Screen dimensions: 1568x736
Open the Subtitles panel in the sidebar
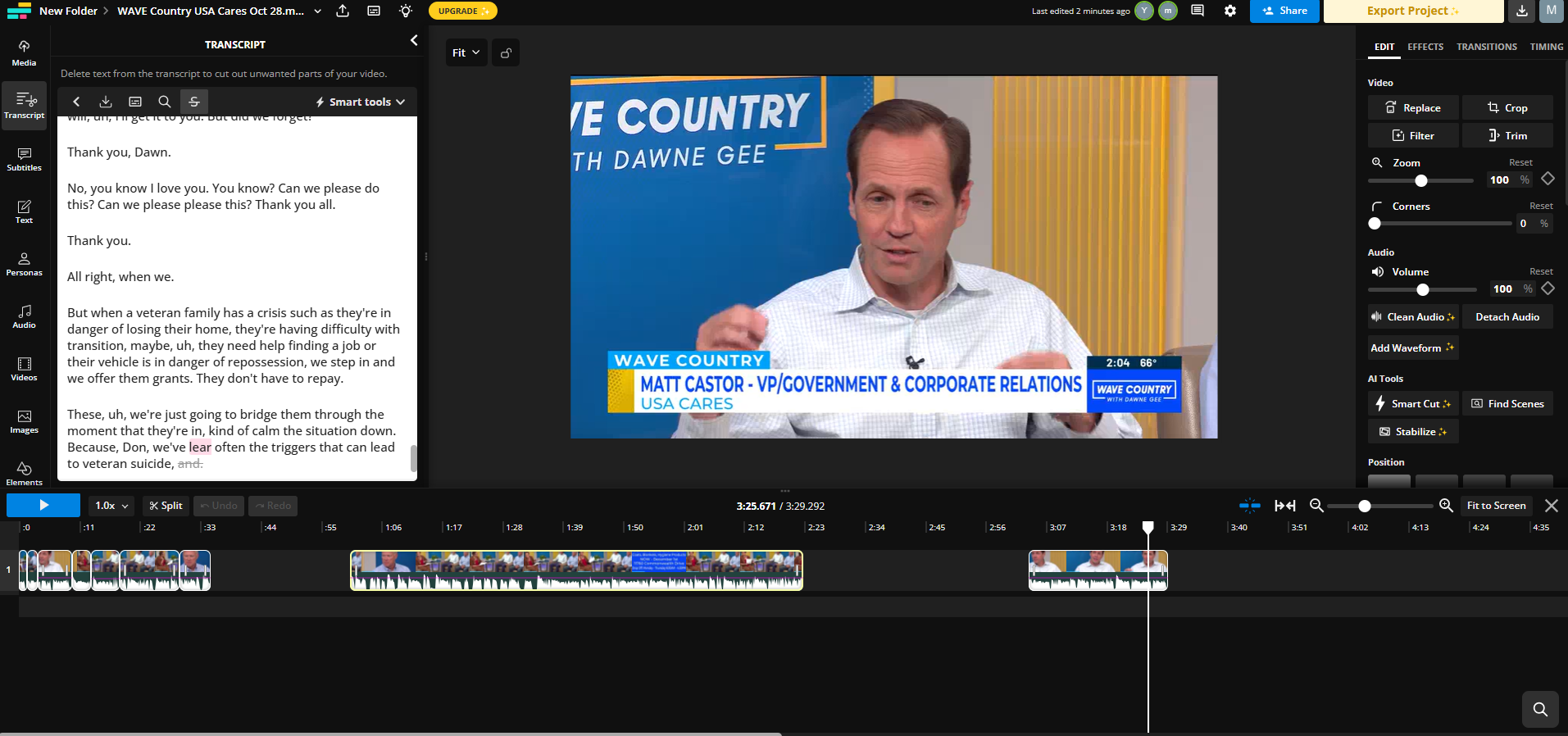pyautogui.click(x=24, y=159)
